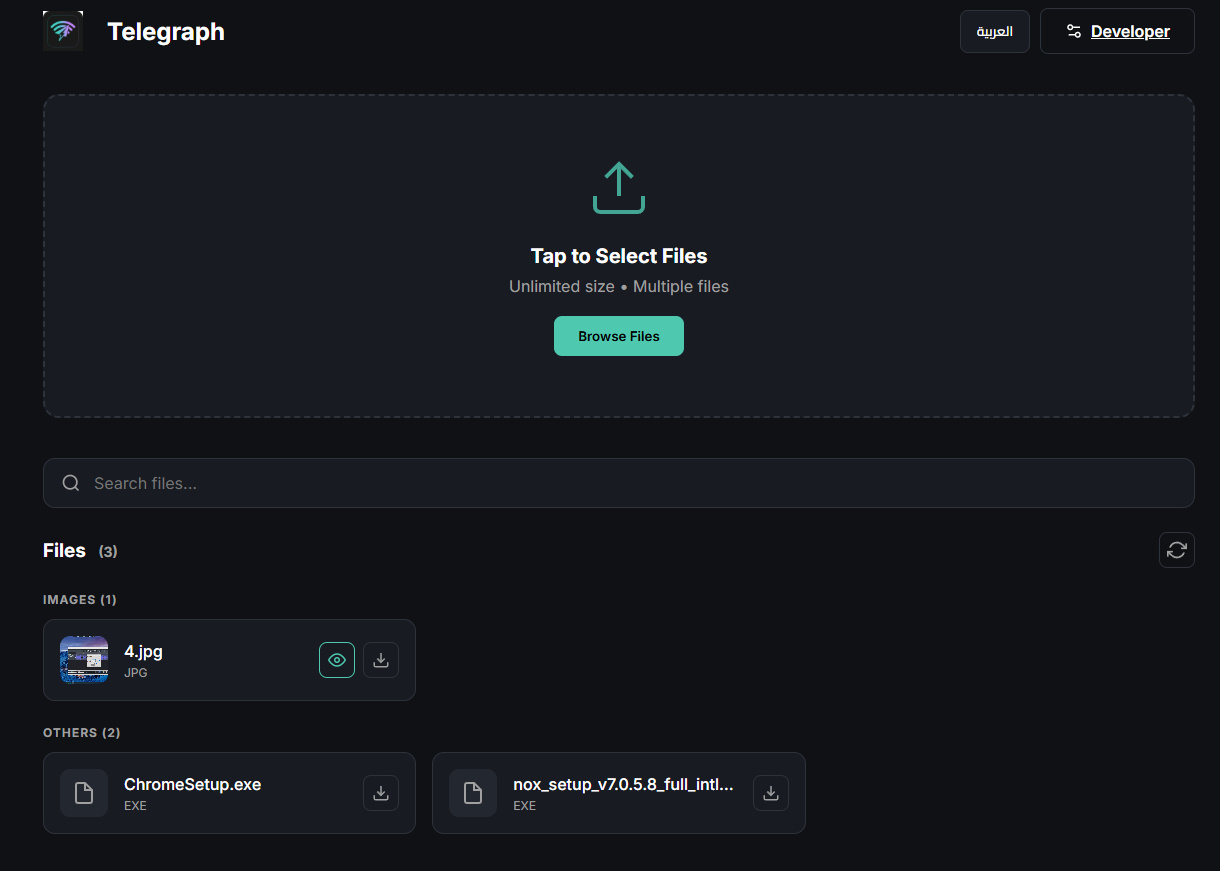Refresh the files list

point(1177,550)
